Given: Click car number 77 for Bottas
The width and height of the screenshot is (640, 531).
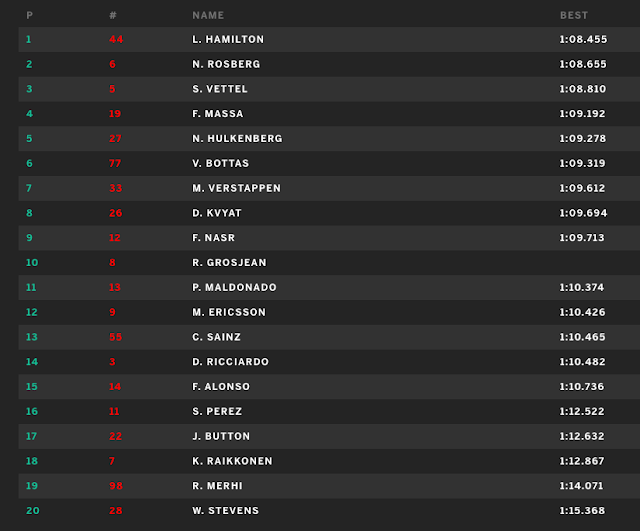Looking at the screenshot, I should point(115,163).
